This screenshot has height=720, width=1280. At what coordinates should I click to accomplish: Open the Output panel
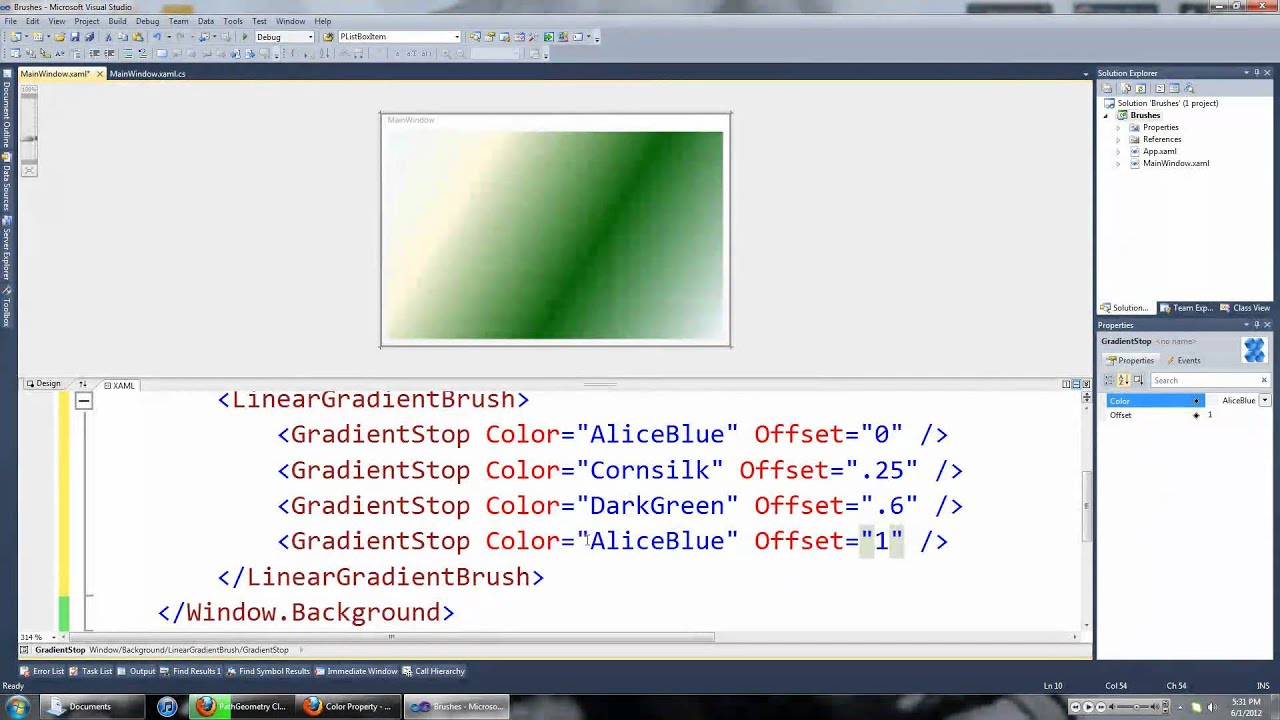click(x=136, y=671)
